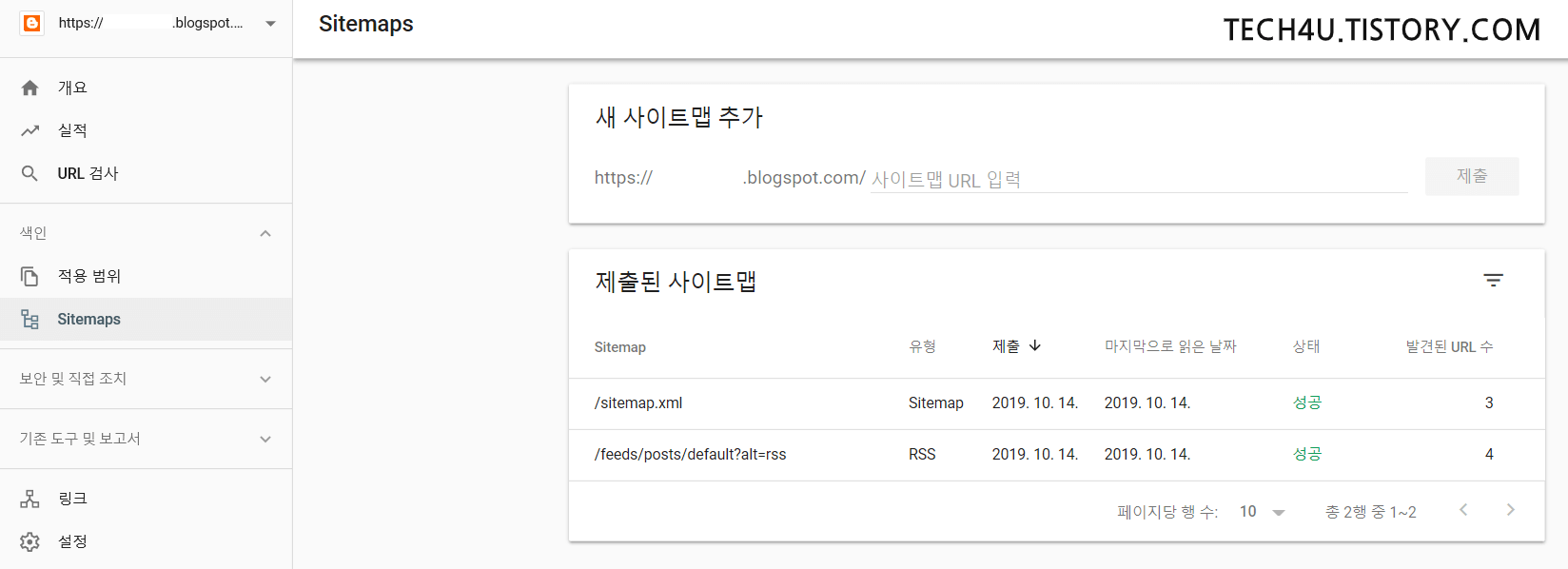Focus the 사이트맵 URL 입력 field
1568x569 pixels.
pyautogui.click(x=1139, y=179)
